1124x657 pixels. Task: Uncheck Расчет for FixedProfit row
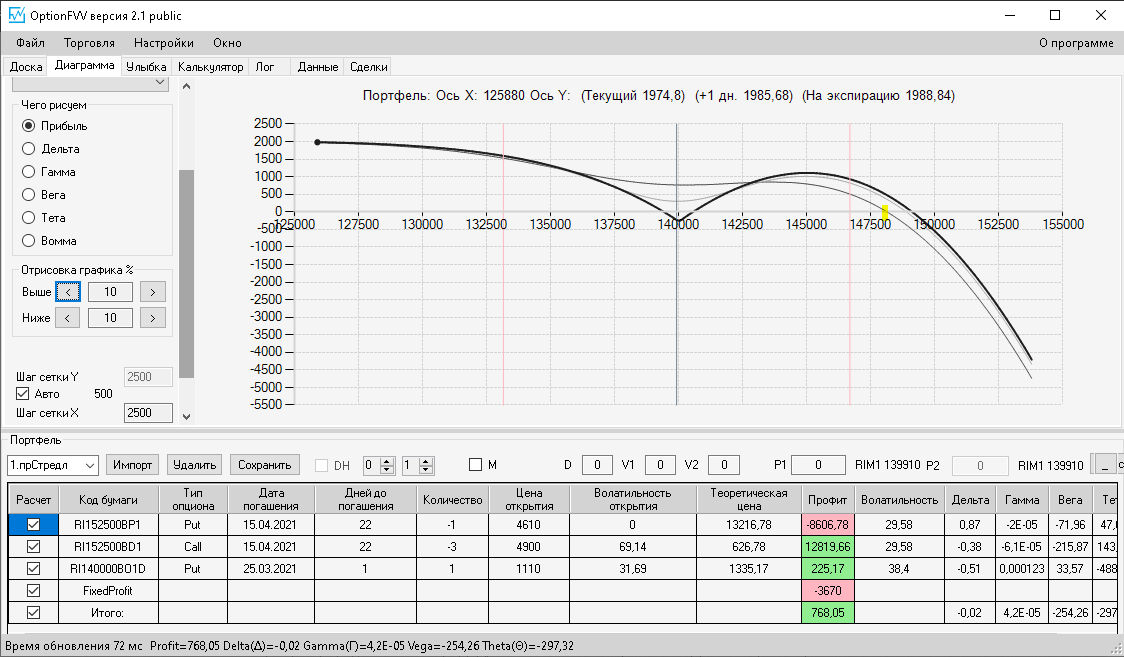33,590
